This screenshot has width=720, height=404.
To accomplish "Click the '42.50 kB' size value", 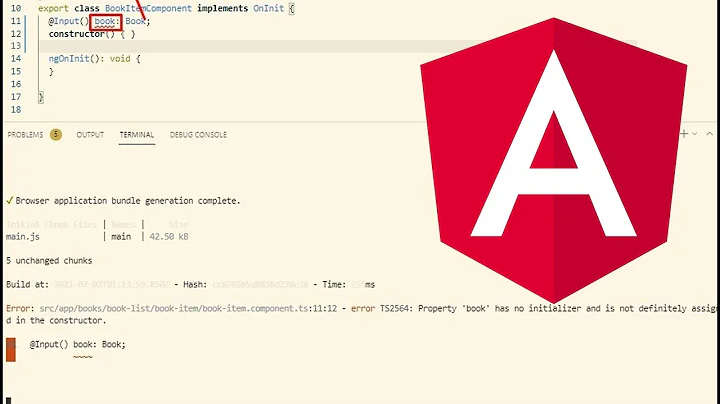I will (169, 237).
